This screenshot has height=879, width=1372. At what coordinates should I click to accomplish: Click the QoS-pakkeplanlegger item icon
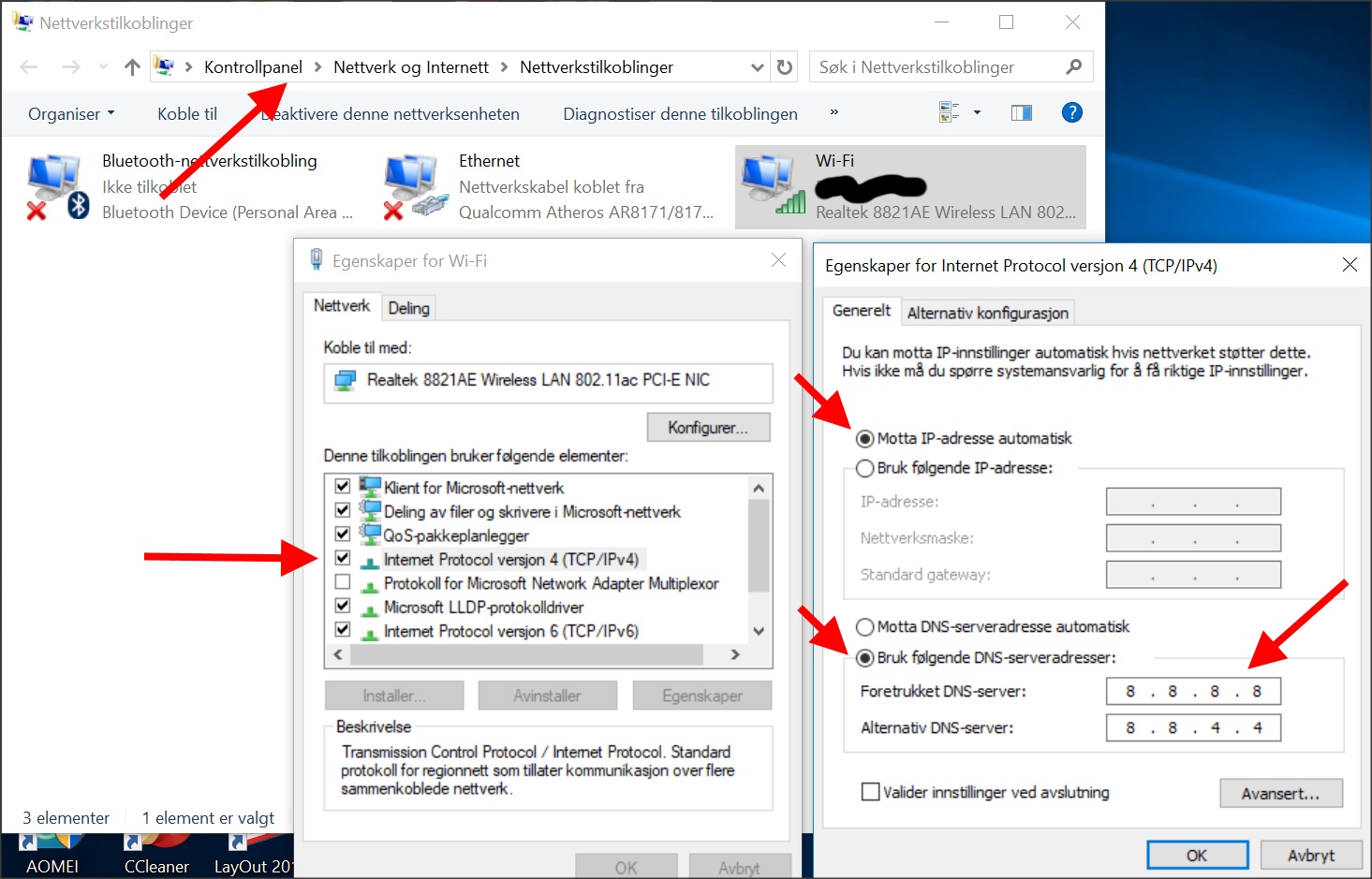[370, 535]
